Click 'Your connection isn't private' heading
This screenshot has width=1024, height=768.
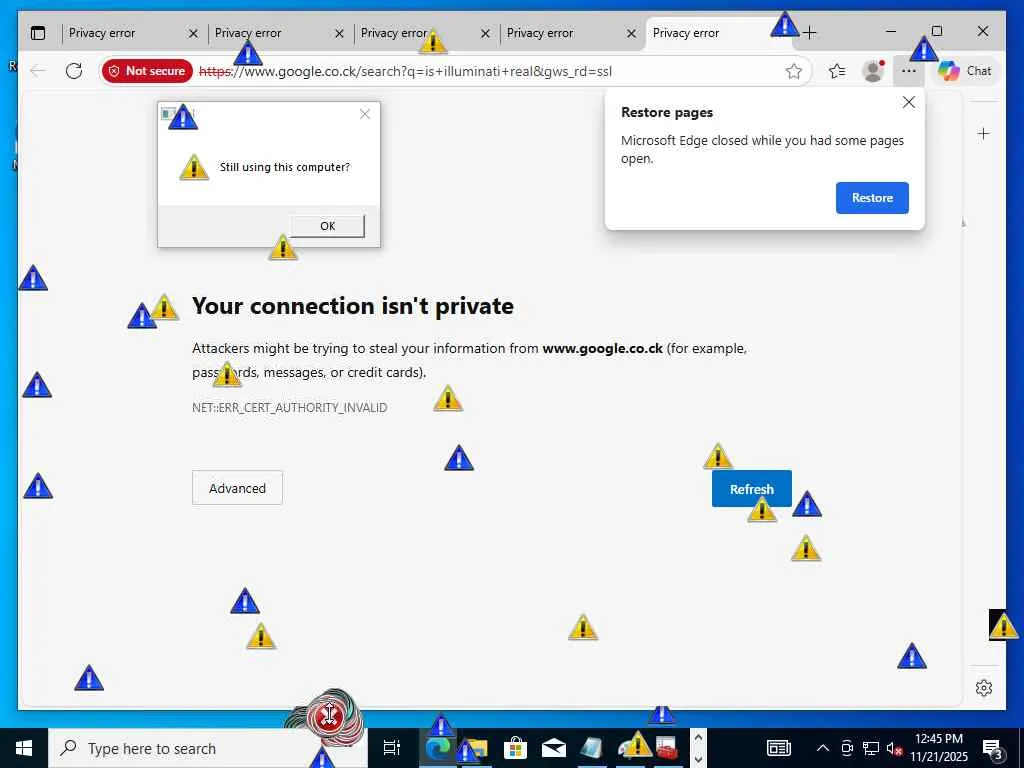(353, 306)
